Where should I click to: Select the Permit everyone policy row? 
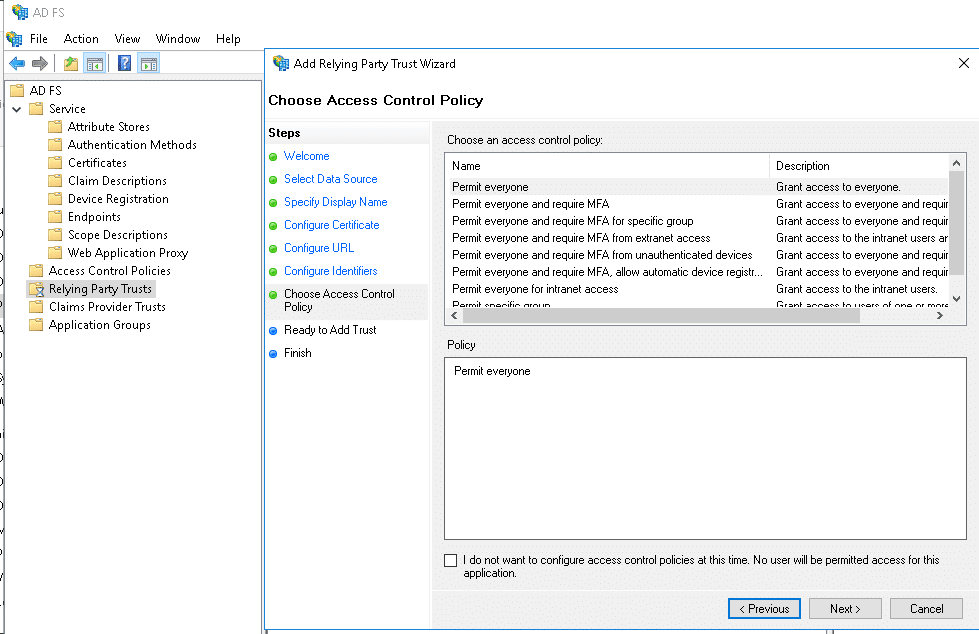tap(697, 187)
